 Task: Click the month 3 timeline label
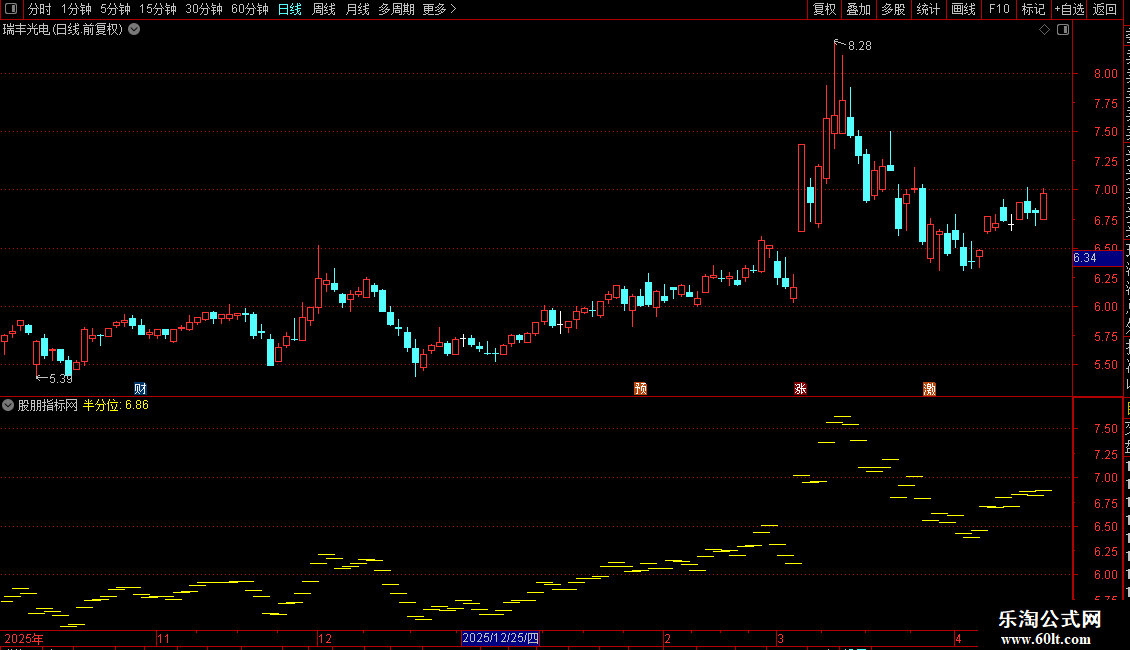click(x=780, y=638)
